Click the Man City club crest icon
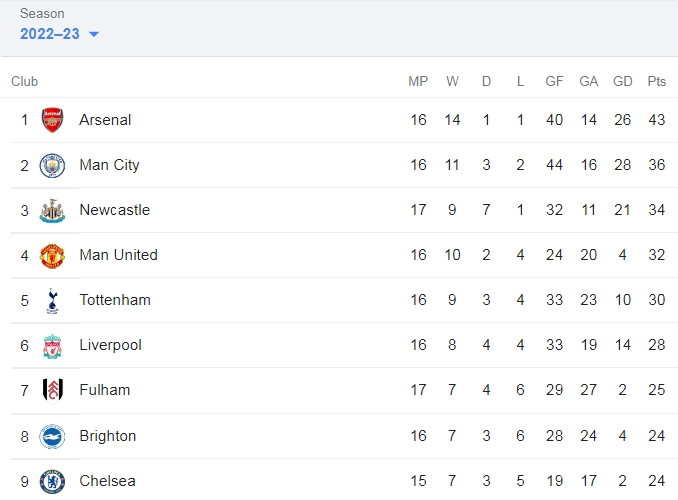The image size is (678, 500). 52,165
